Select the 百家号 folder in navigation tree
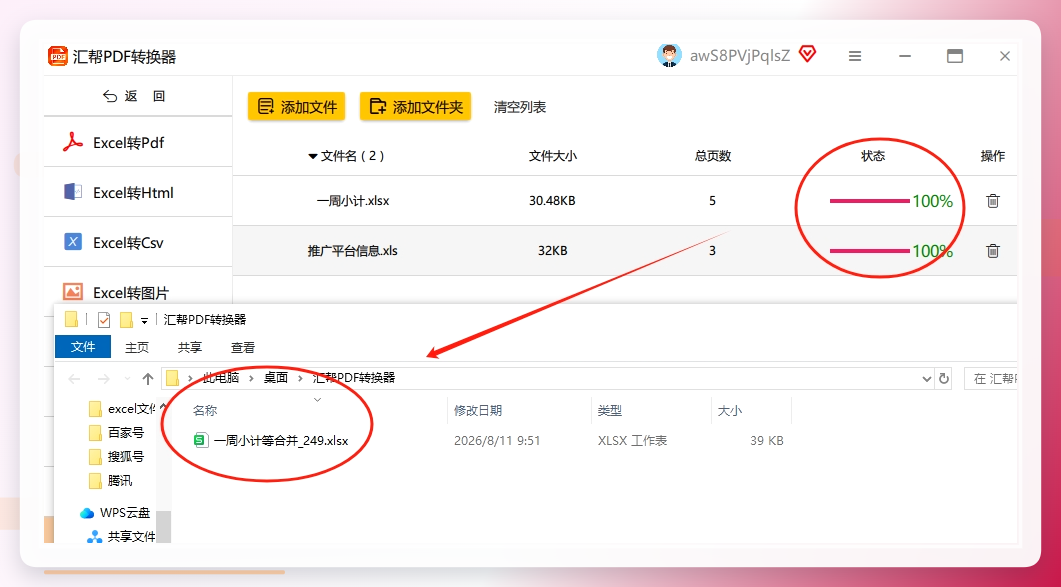The width and height of the screenshot is (1061, 587). click(x=117, y=433)
